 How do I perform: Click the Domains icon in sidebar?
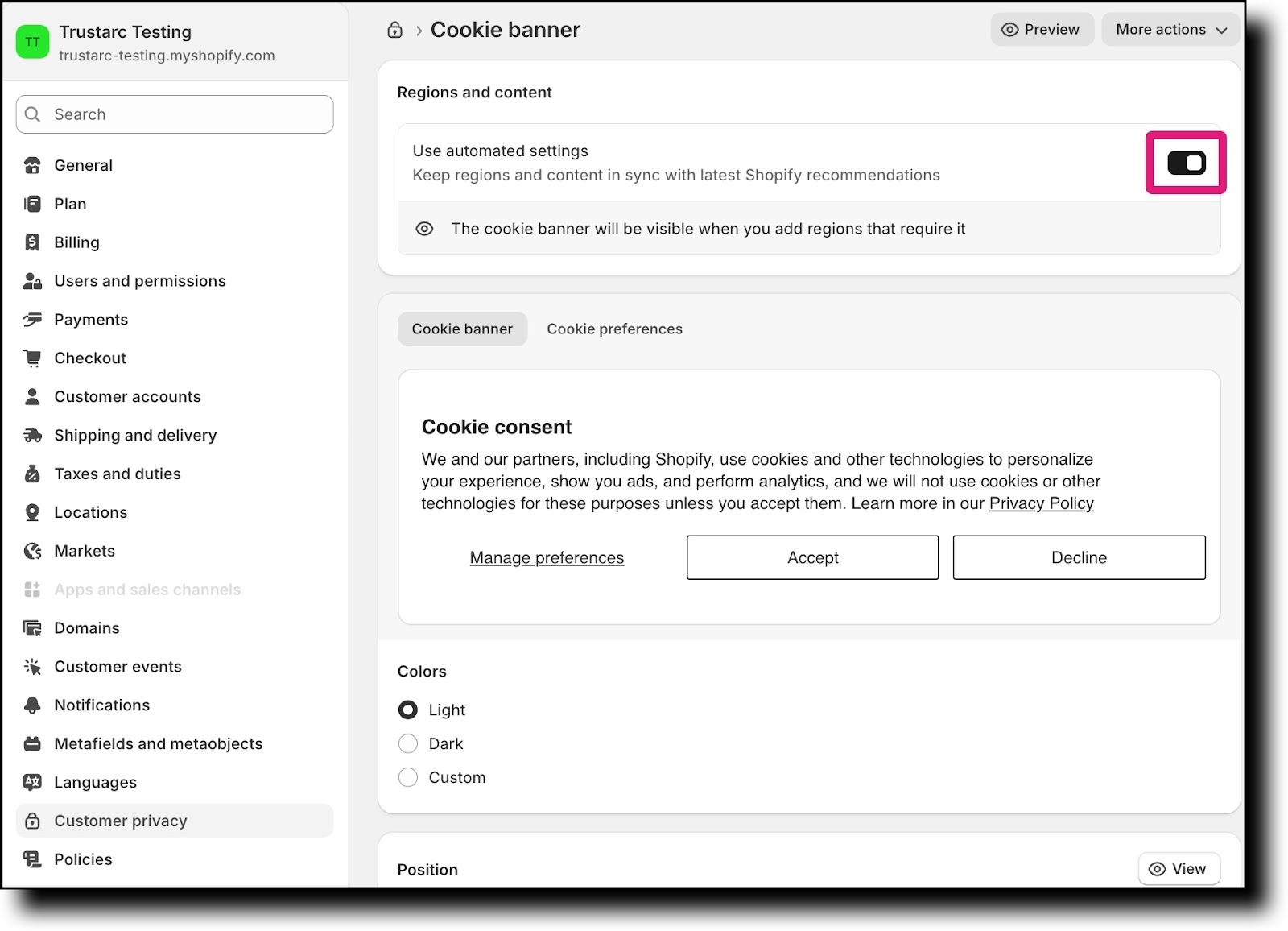tap(32, 628)
